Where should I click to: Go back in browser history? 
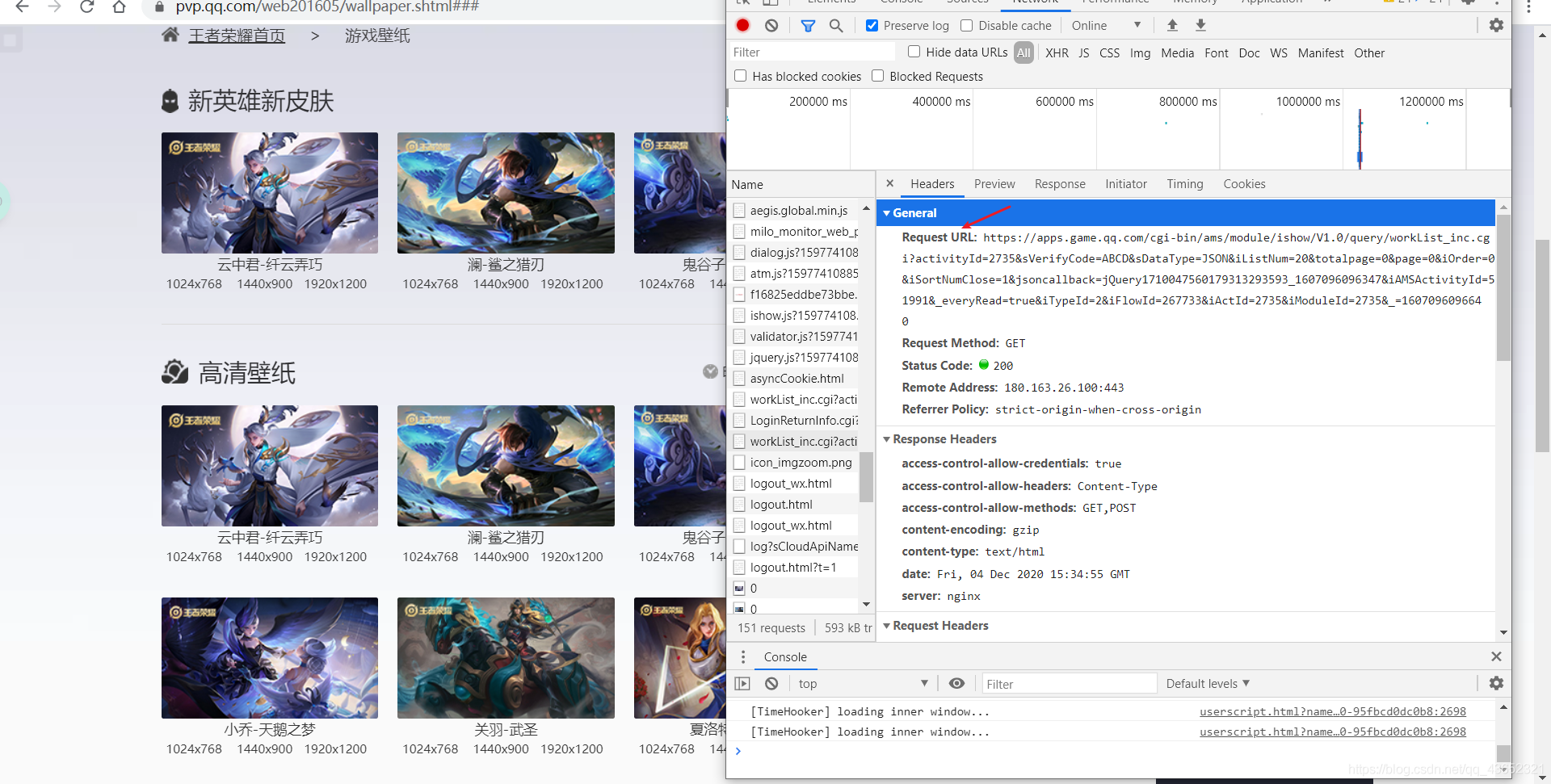tap(23, 6)
